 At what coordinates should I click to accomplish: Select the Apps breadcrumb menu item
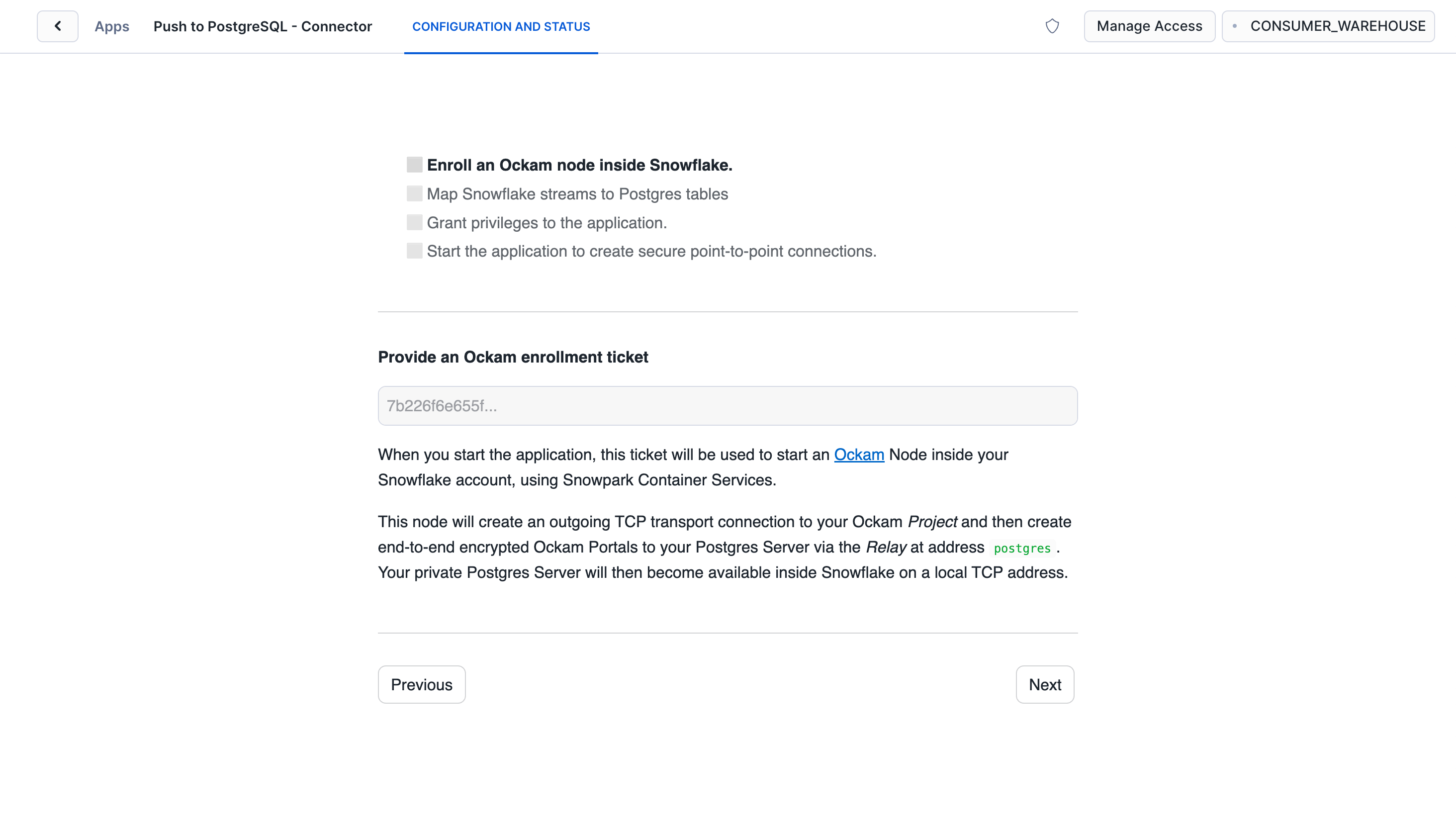point(112,26)
